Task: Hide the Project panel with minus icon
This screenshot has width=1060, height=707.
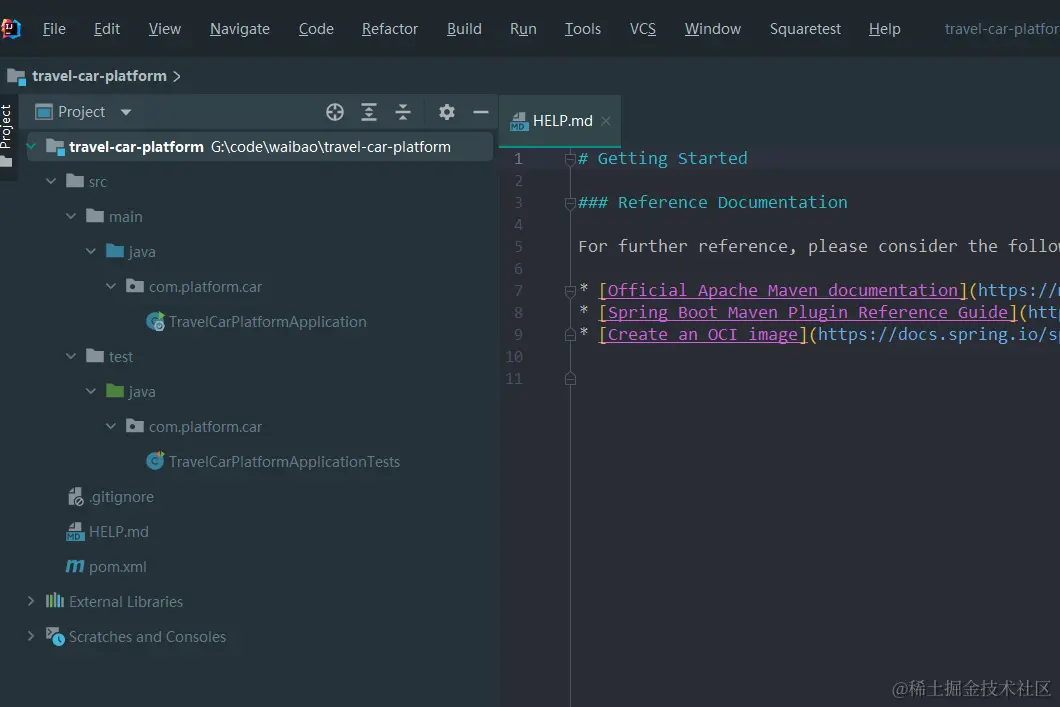Action: pos(481,112)
